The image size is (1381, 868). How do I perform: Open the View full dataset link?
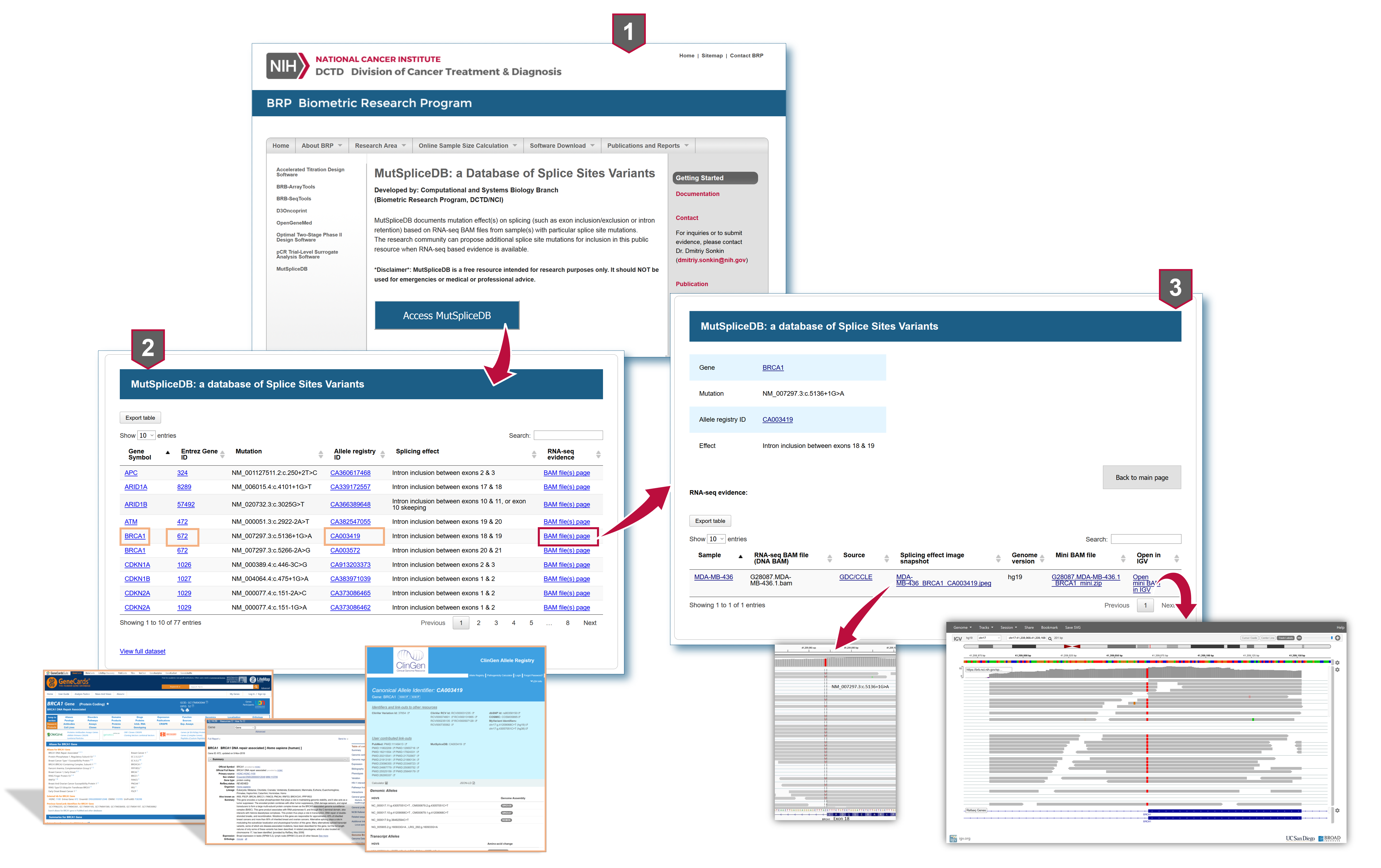click(x=142, y=651)
